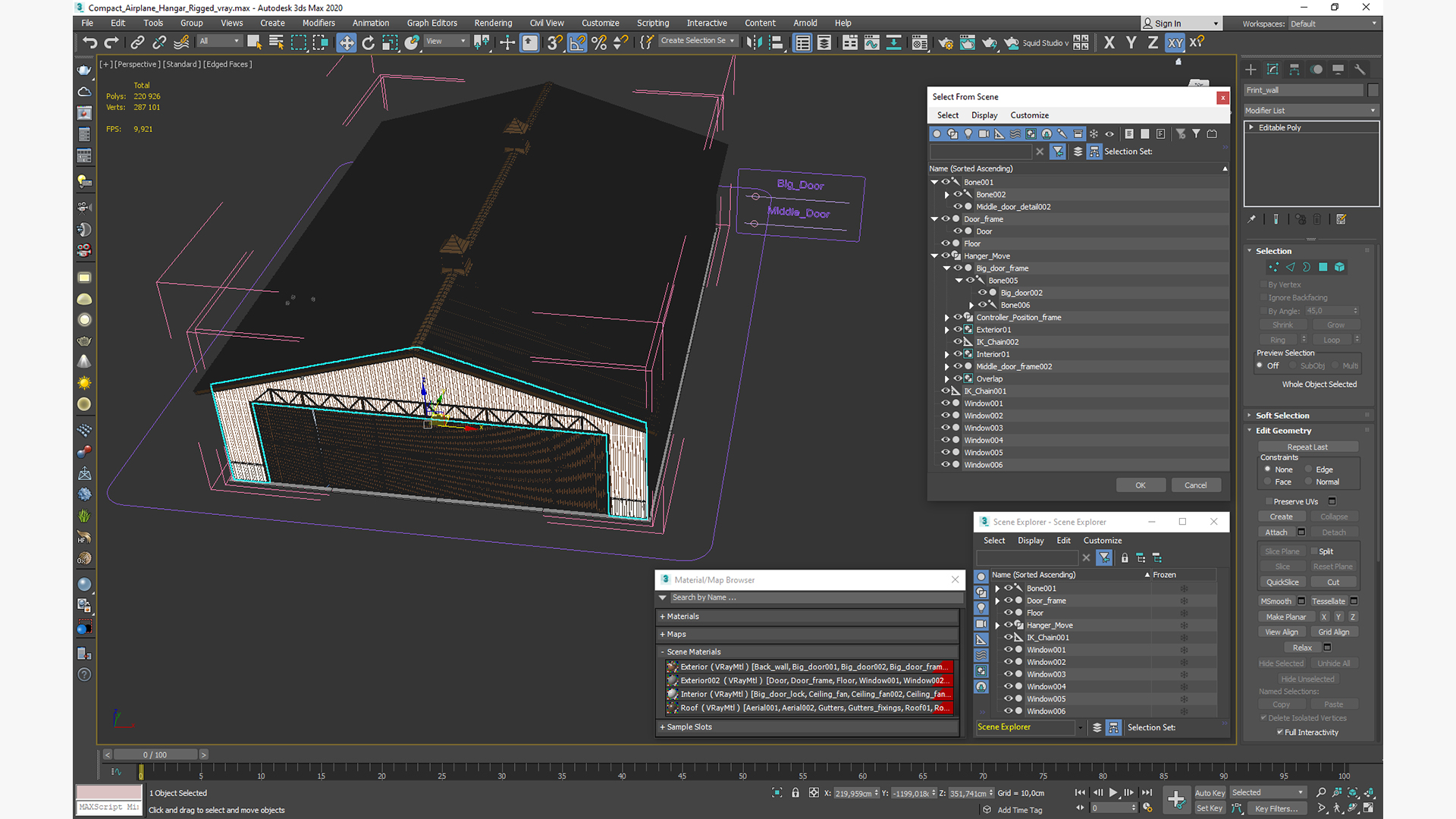Click the Frint_wall object name field
The image size is (1456, 819).
(1304, 90)
